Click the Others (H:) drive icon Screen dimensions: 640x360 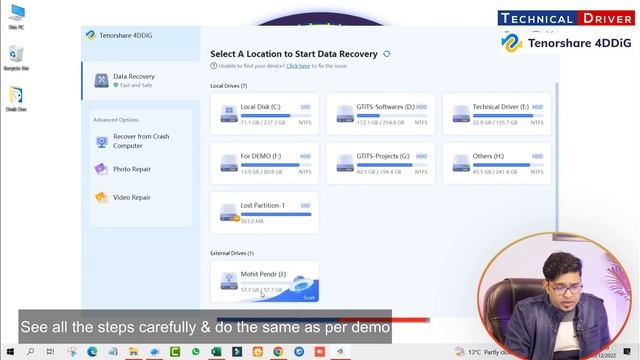[461, 163]
